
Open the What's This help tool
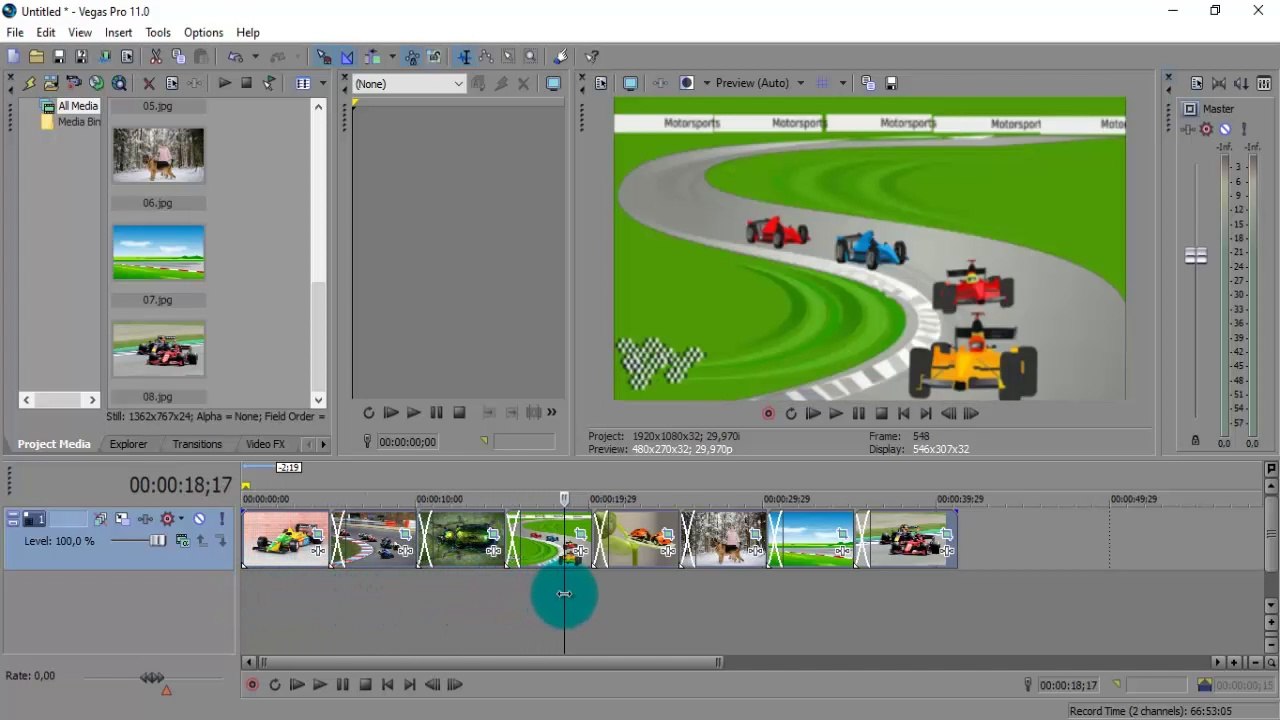point(591,57)
